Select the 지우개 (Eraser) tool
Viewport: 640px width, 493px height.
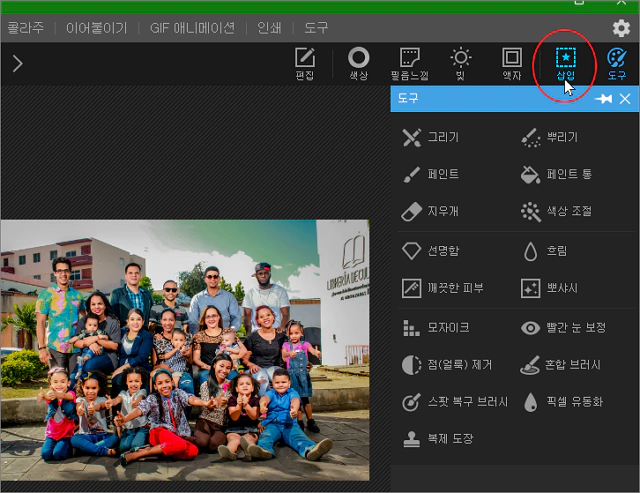coord(431,211)
